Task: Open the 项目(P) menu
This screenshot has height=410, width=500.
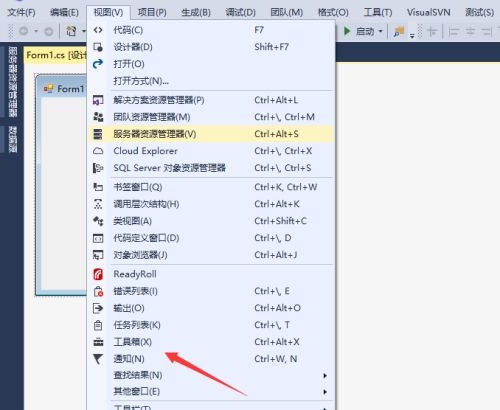Action: (x=152, y=13)
